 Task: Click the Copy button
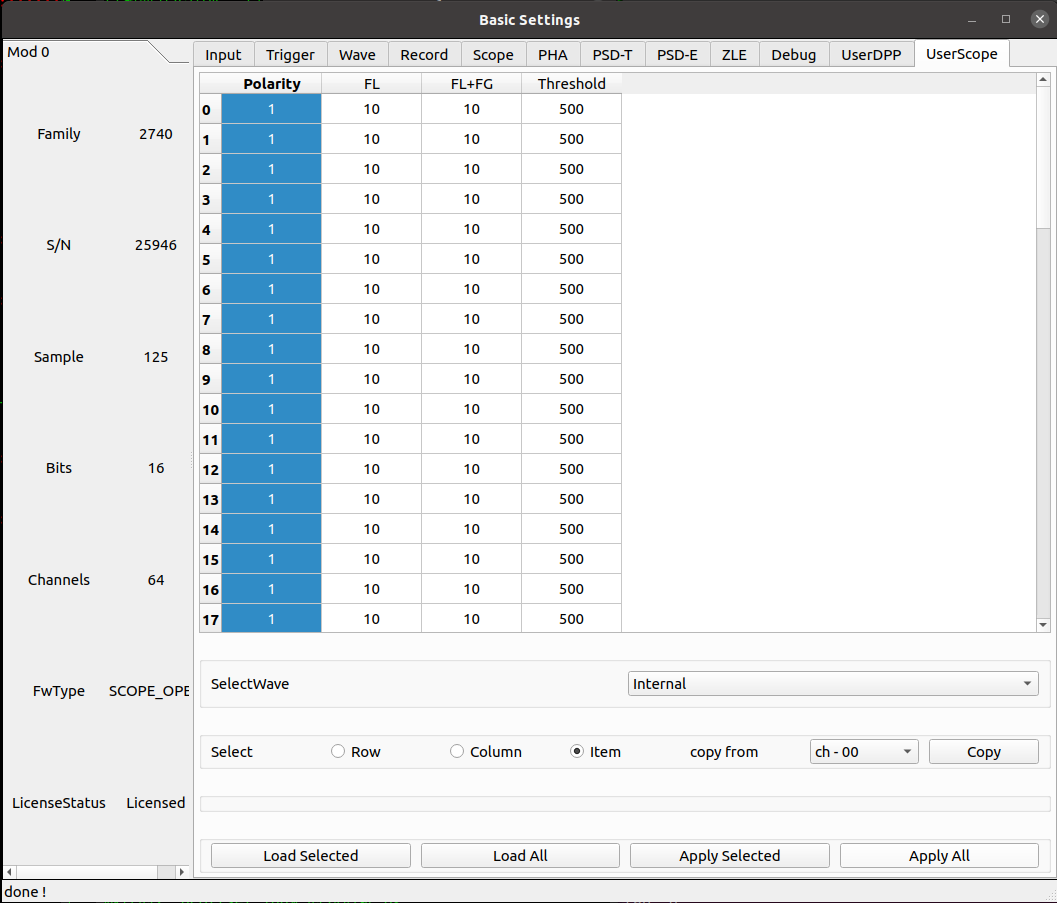tap(983, 752)
